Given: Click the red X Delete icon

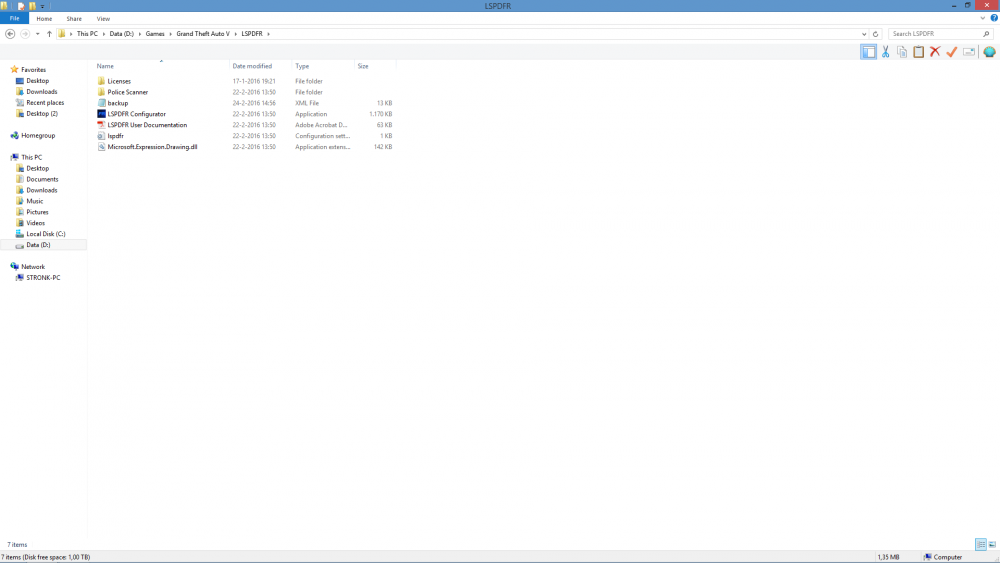Looking at the screenshot, I should pos(935,52).
